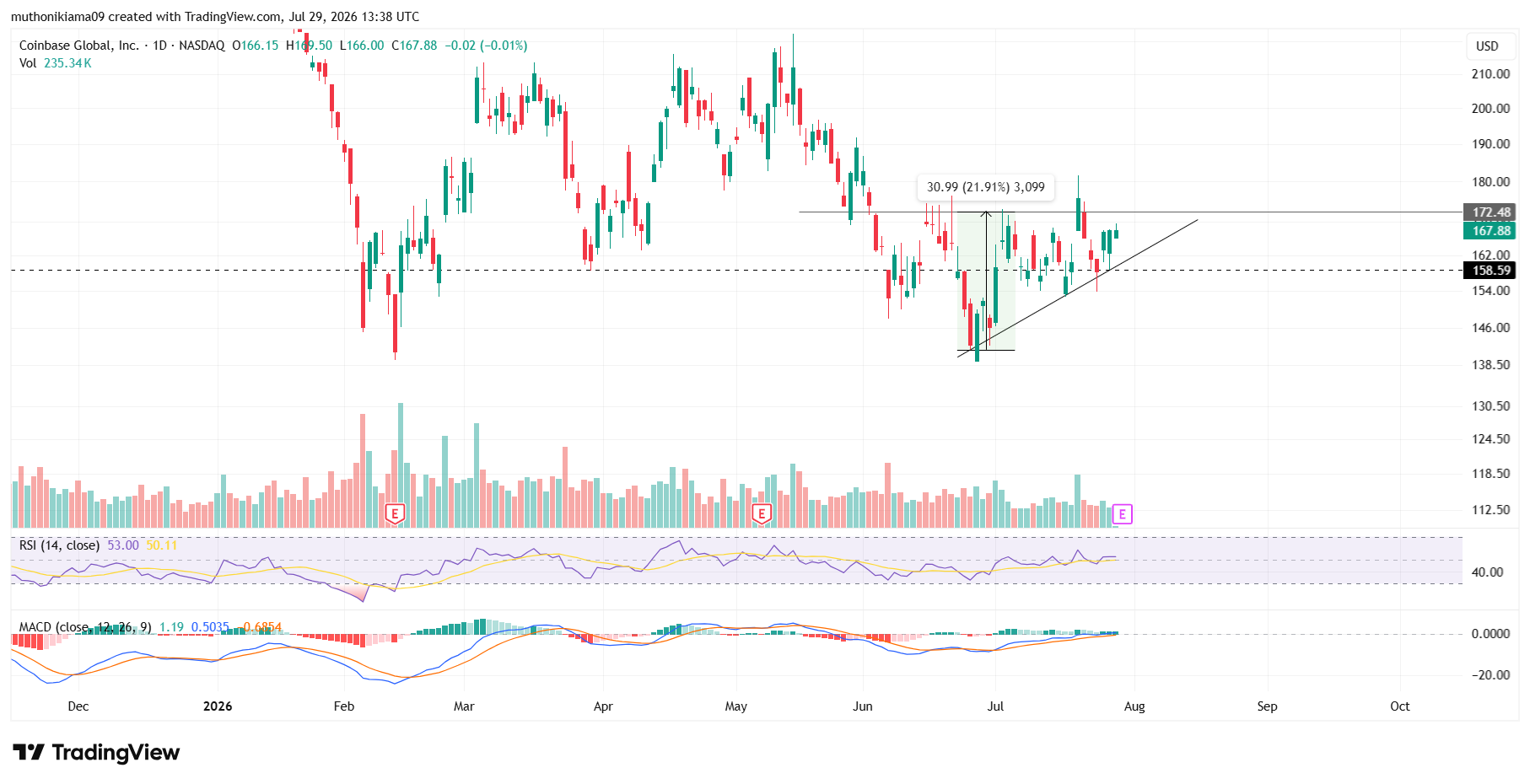This screenshot has height=784, width=1530.
Task: Click the 40.00 RSI axis value
Action: pos(1487,572)
